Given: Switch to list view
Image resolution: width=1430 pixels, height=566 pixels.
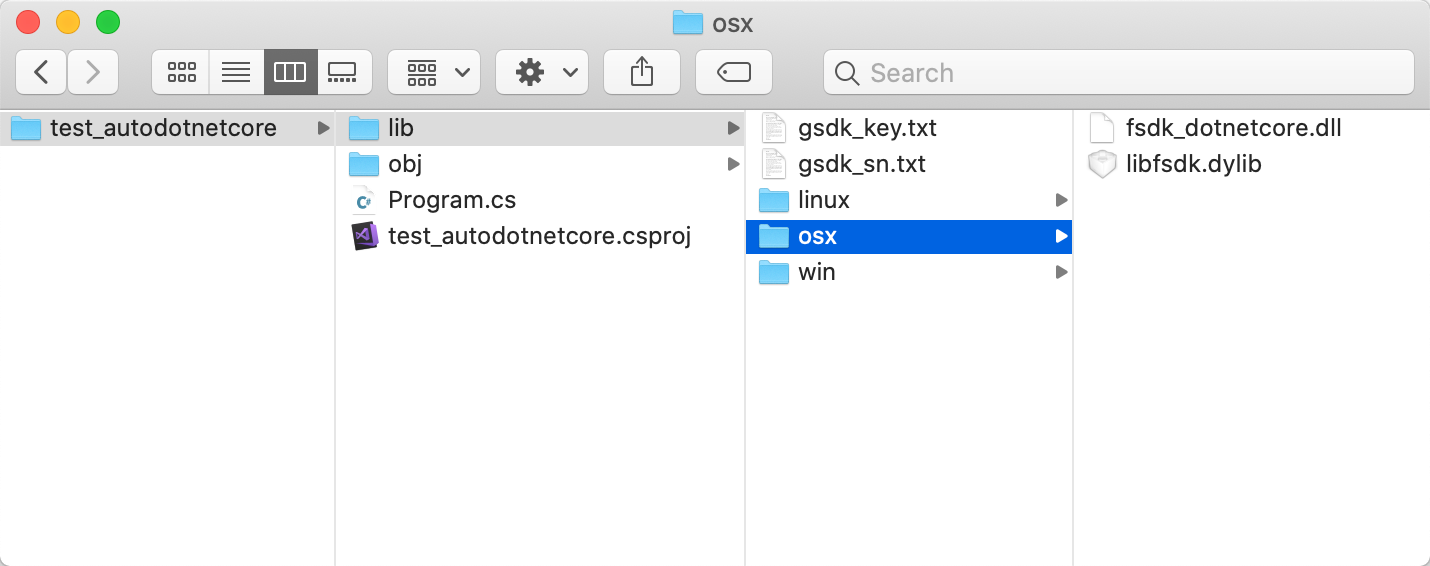Looking at the screenshot, I should (x=236, y=72).
